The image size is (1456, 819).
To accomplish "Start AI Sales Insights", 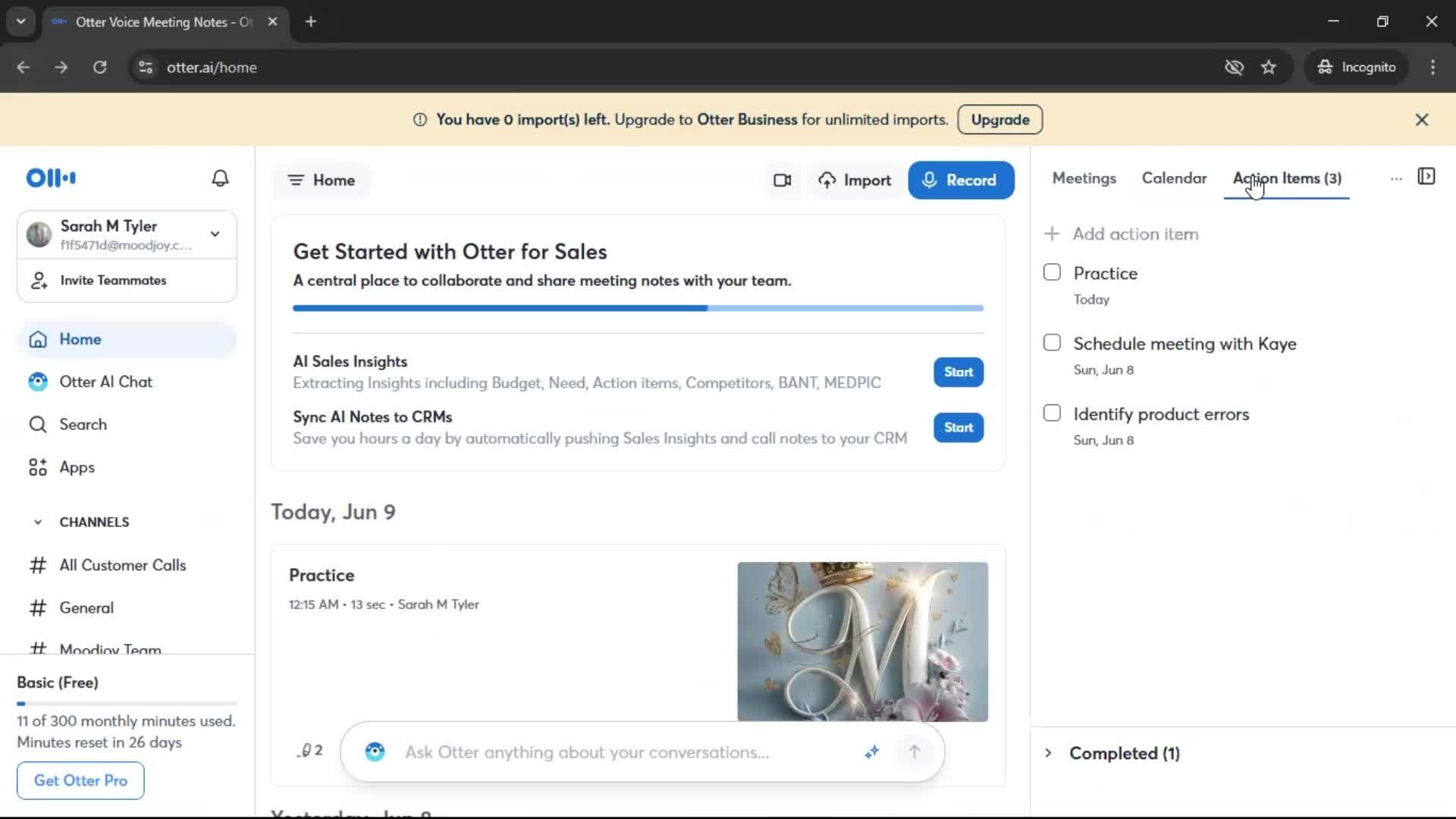I will [959, 372].
